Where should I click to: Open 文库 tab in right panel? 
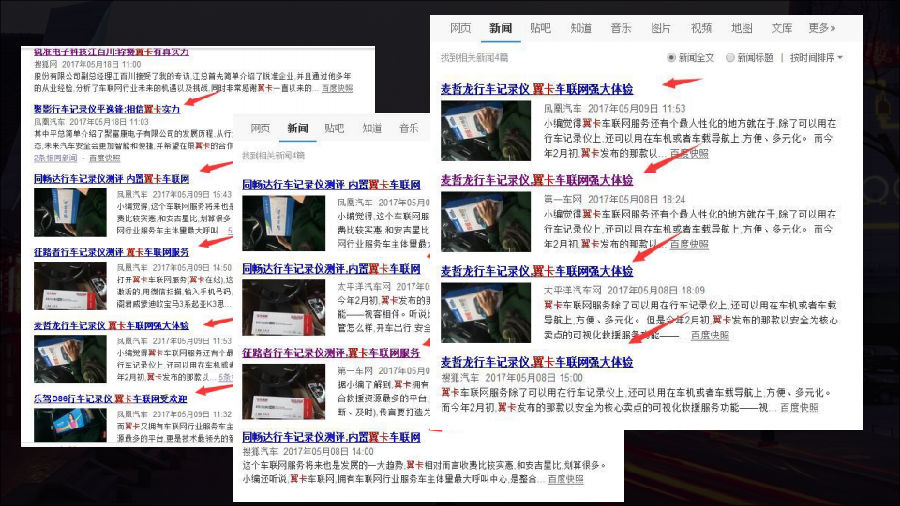[781, 28]
